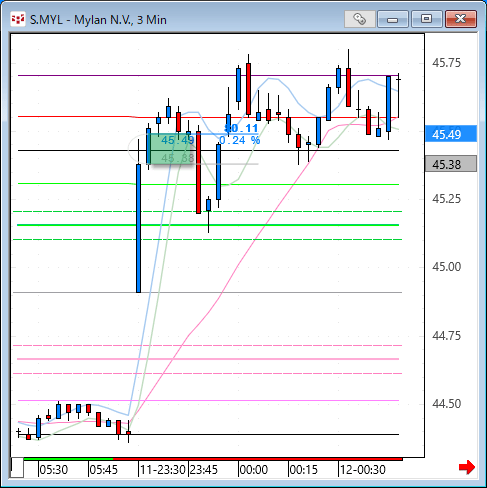
Task: Minimize the S.MYL chart window
Action: [x=393, y=19]
